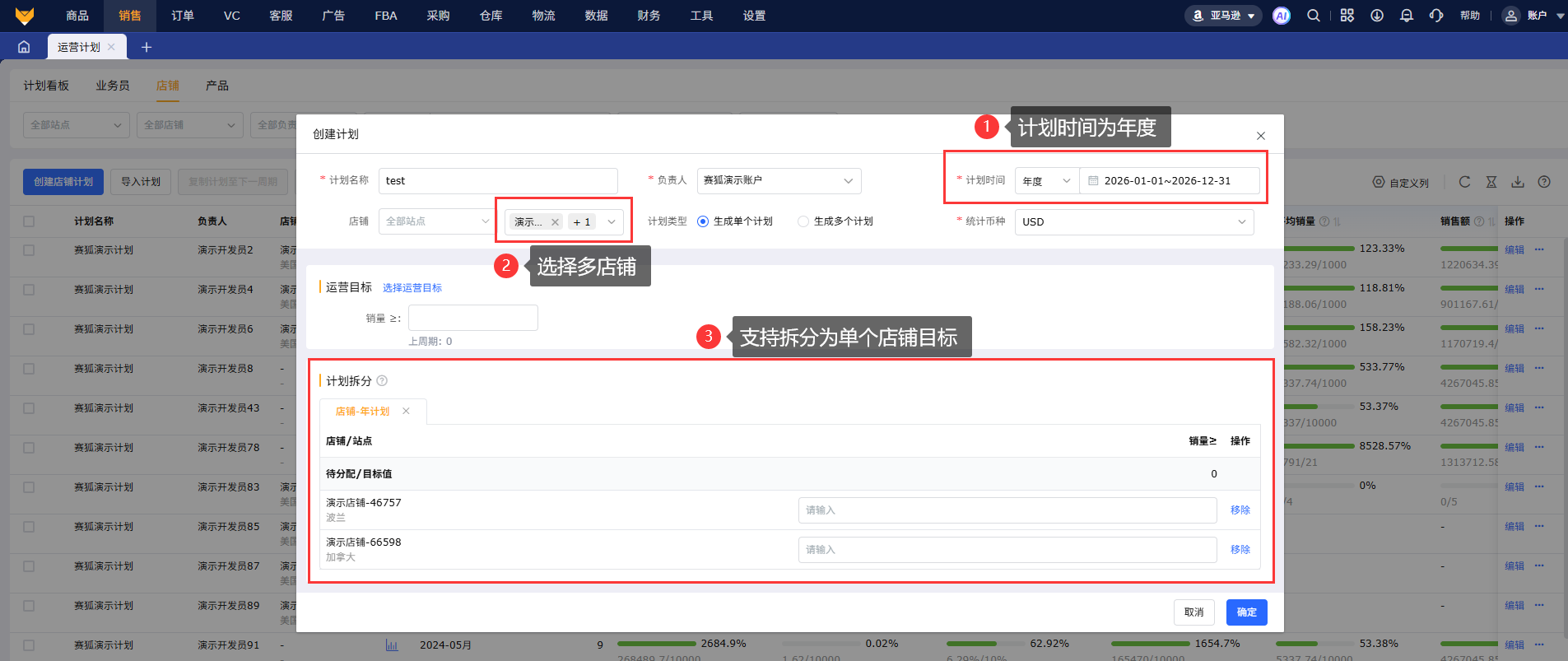Switch to the 业务员 tab

[x=112, y=86]
